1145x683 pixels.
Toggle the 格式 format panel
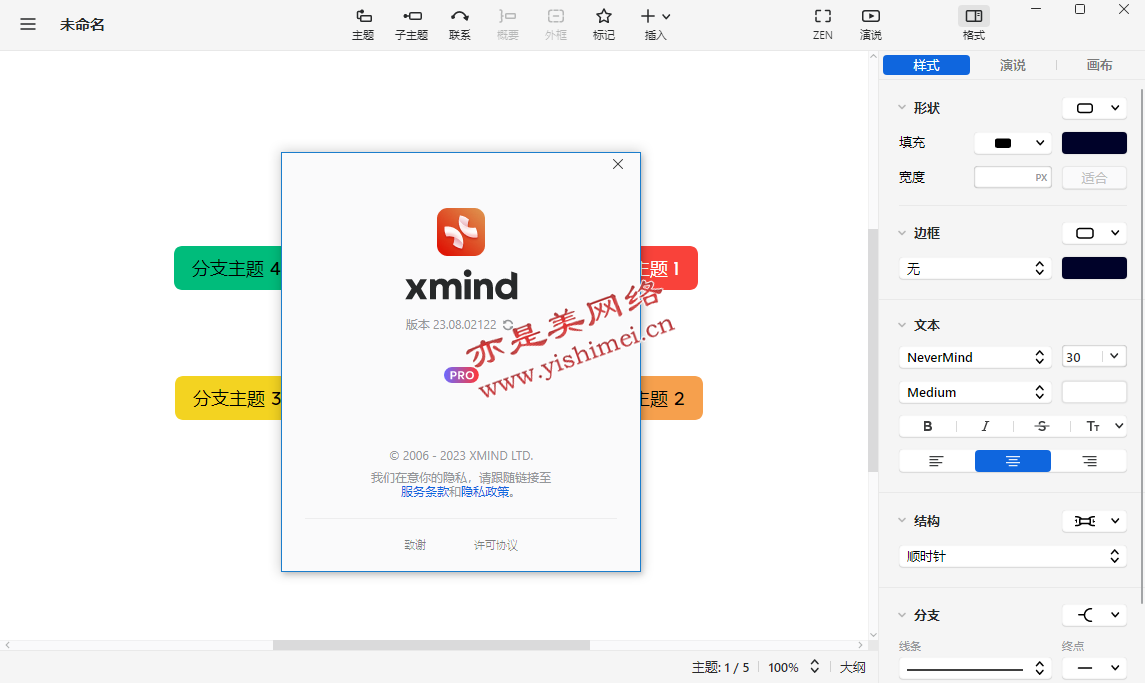click(973, 25)
